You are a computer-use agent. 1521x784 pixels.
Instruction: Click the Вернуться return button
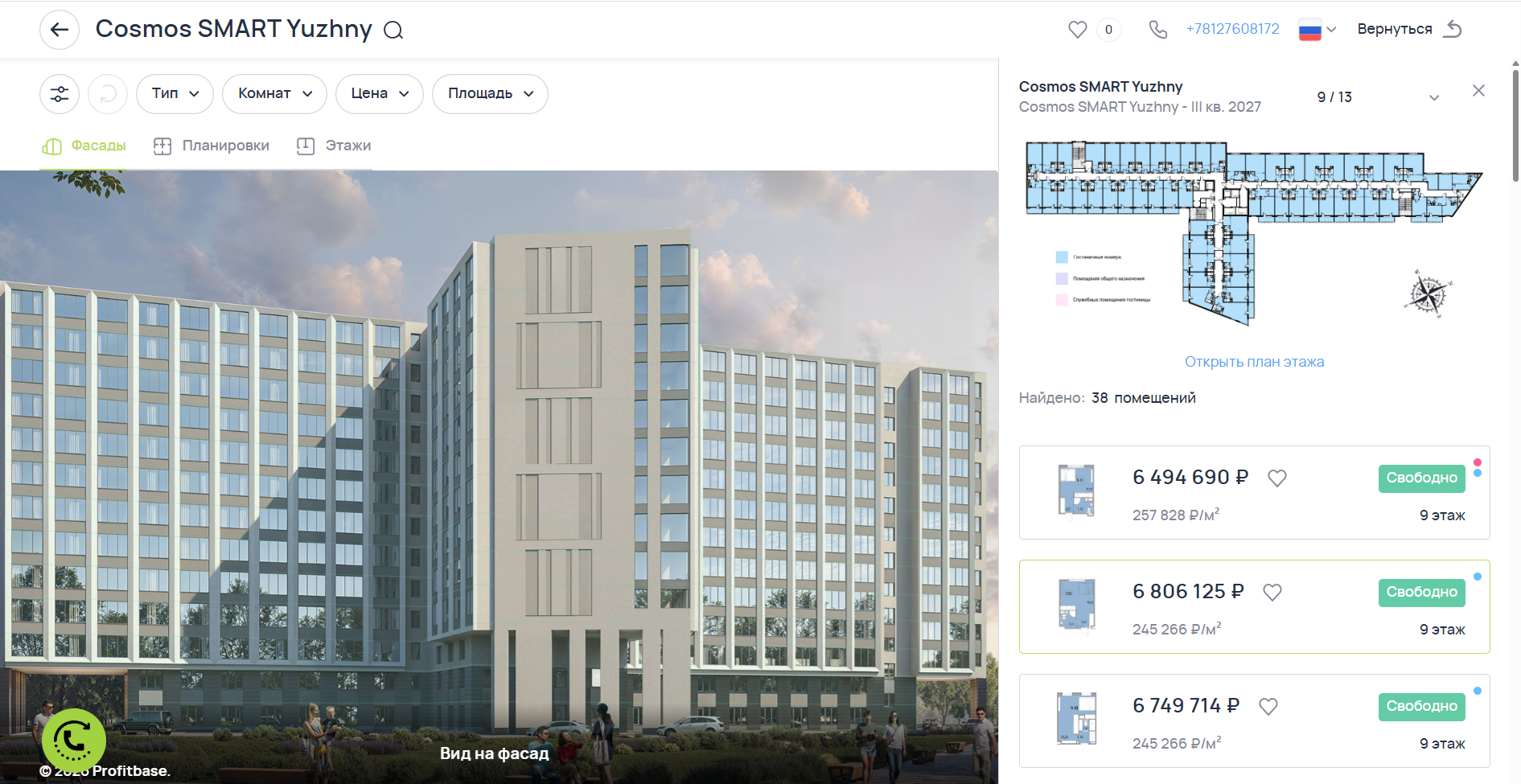1409,29
